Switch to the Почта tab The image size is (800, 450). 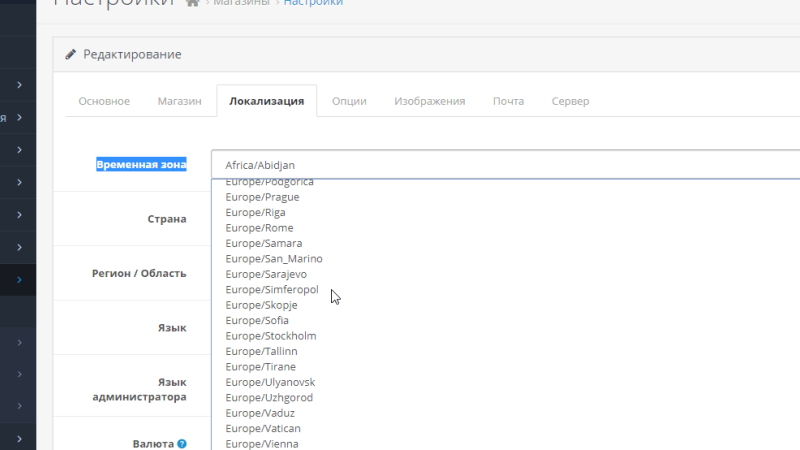(508, 101)
